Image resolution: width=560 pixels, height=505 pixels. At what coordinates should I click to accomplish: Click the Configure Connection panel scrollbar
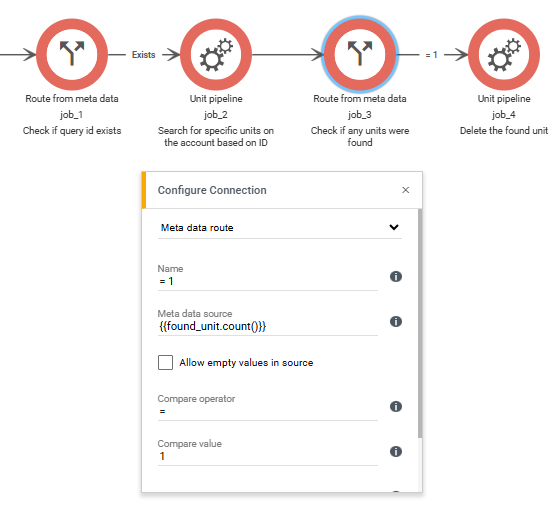[420, 323]
